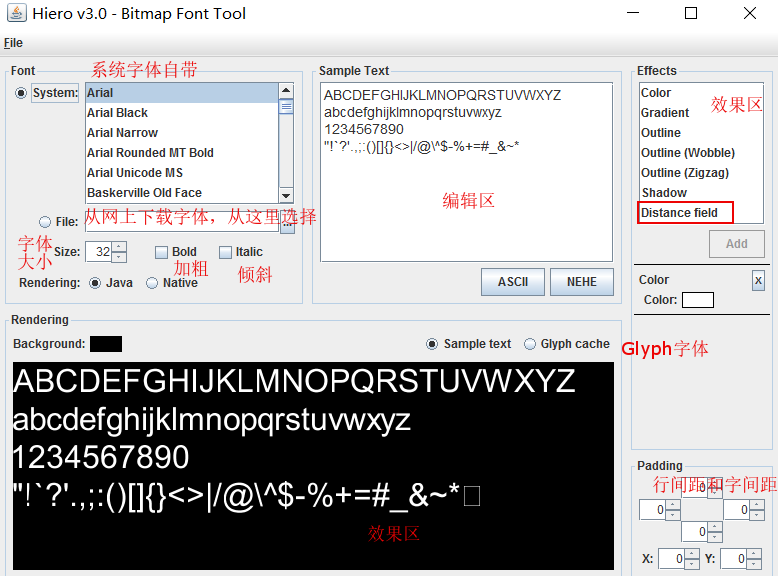The width and height of the screenshot is (778, 576).
Task: Click the font list scrollbar thumb
Action: click(286, 106)
